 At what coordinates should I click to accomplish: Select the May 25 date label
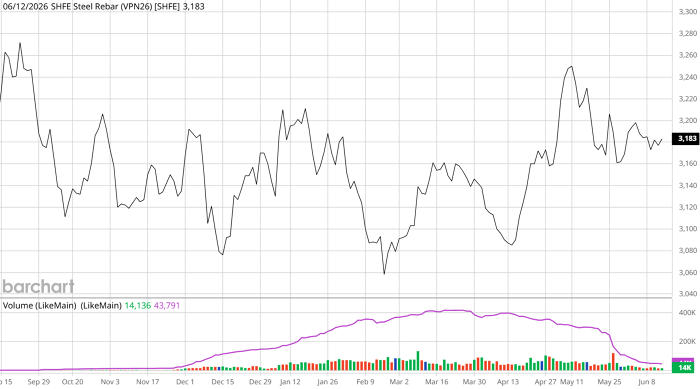[609, 382]
